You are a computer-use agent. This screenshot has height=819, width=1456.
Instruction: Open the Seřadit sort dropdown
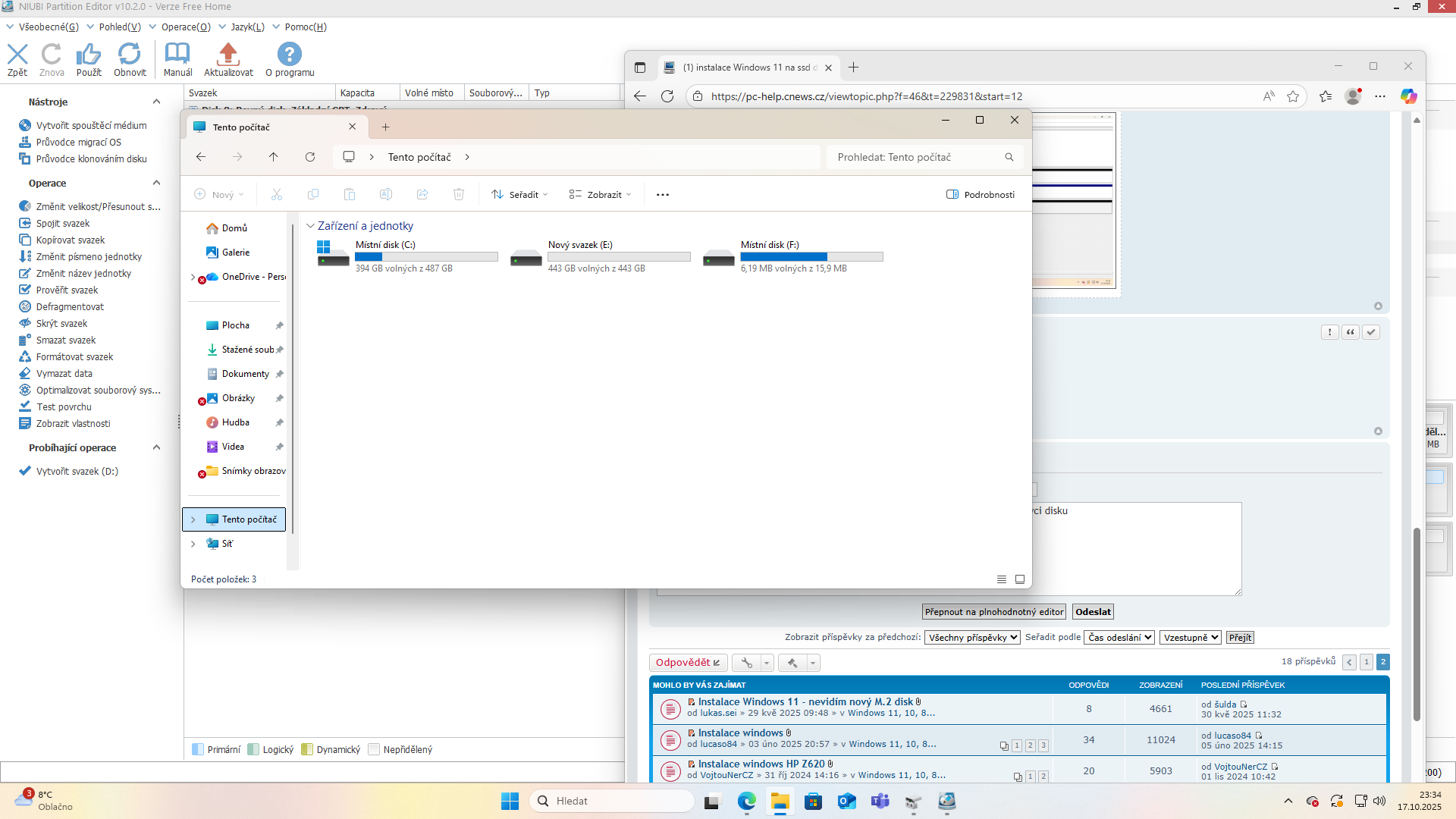point(519,195)
